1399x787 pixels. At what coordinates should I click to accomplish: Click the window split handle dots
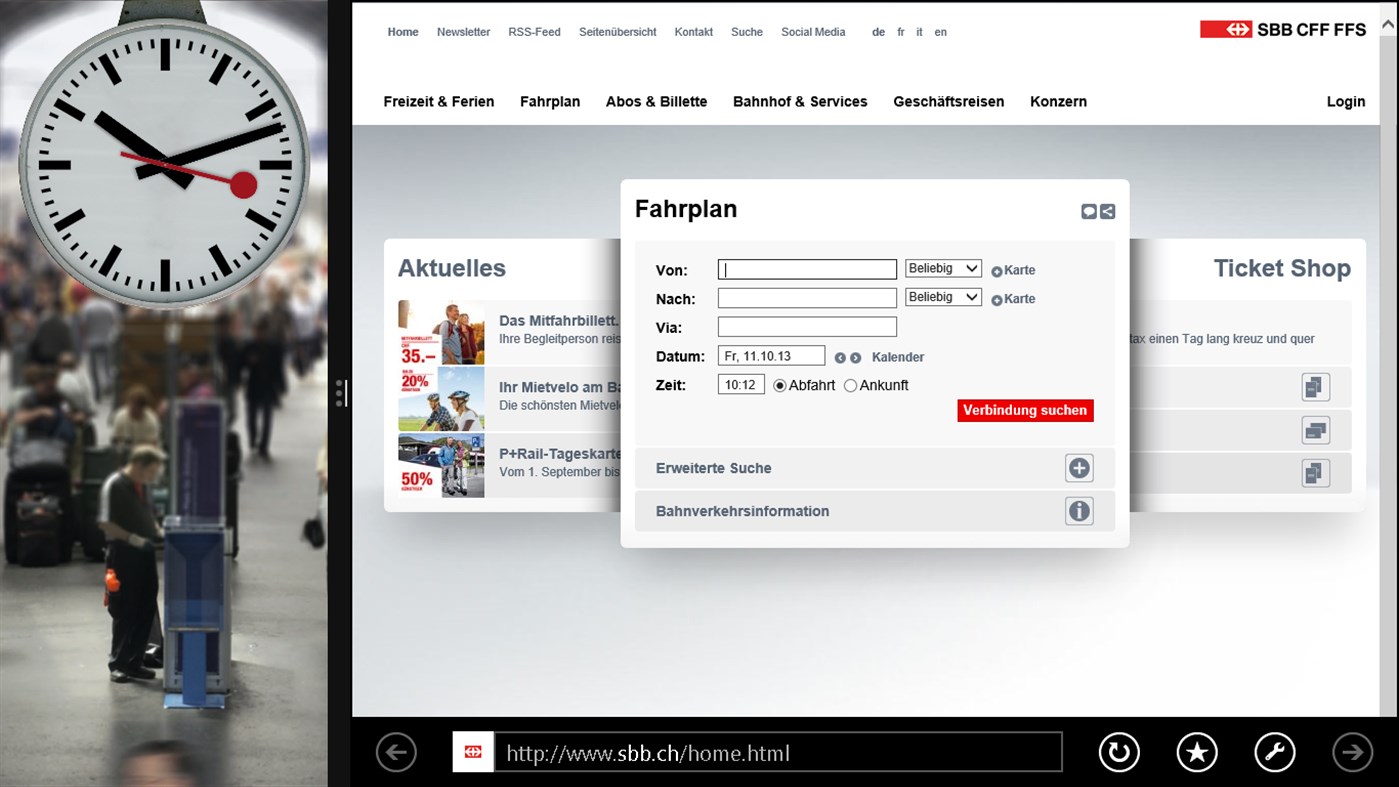tap(340, 393)
